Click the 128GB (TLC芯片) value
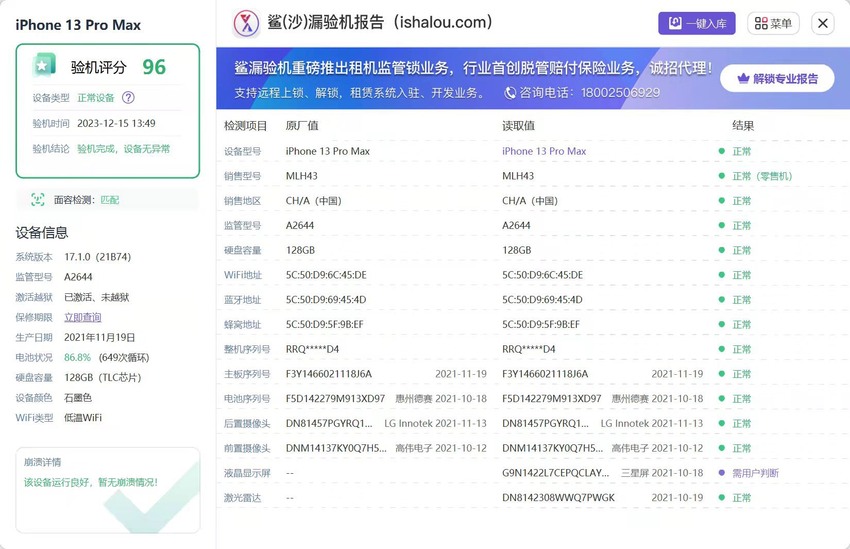The image size is (850, 549). click(x=102, y=378)
